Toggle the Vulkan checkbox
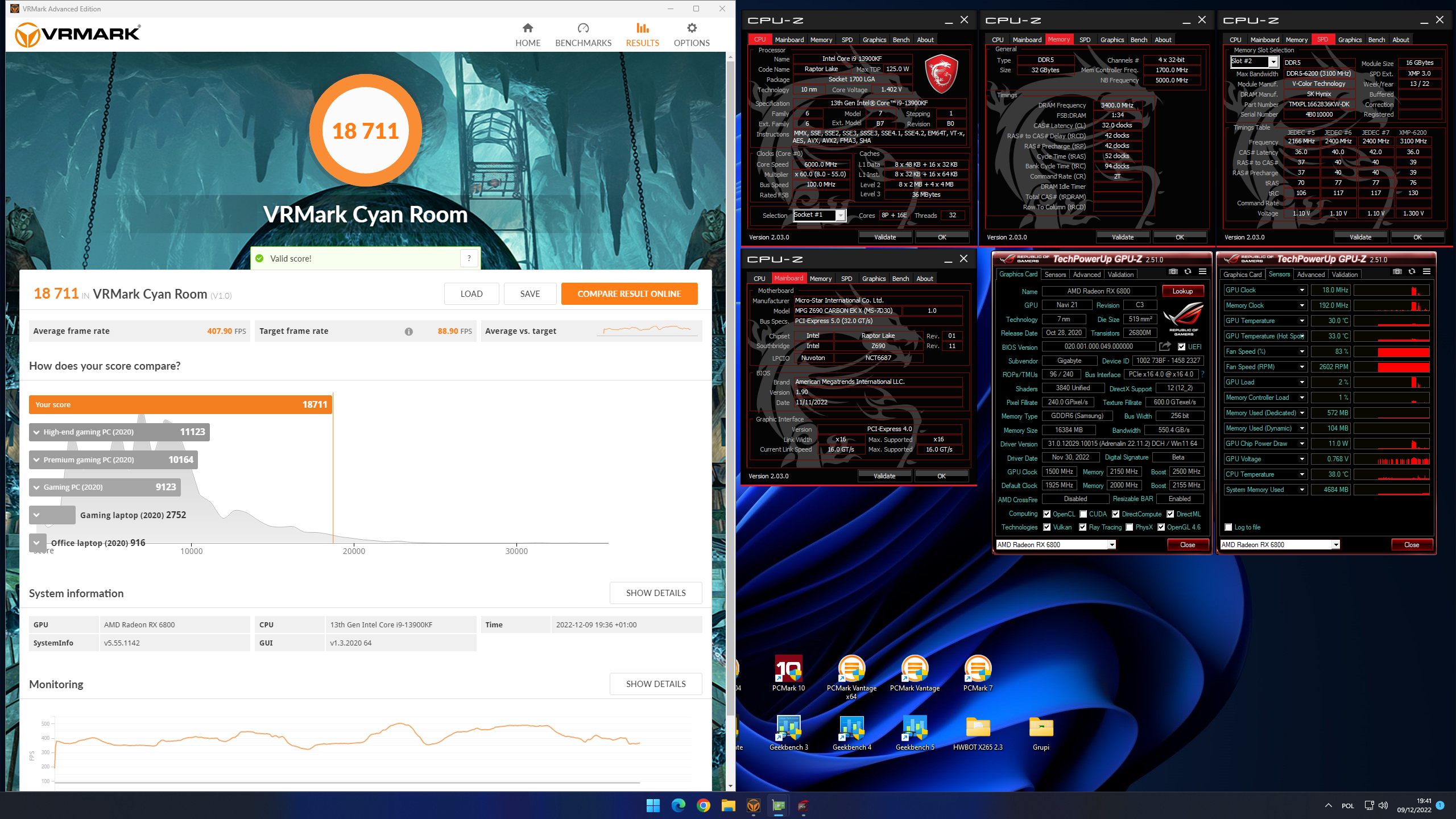This screenshot has height=819, width=1456. tap(1046, 527)
